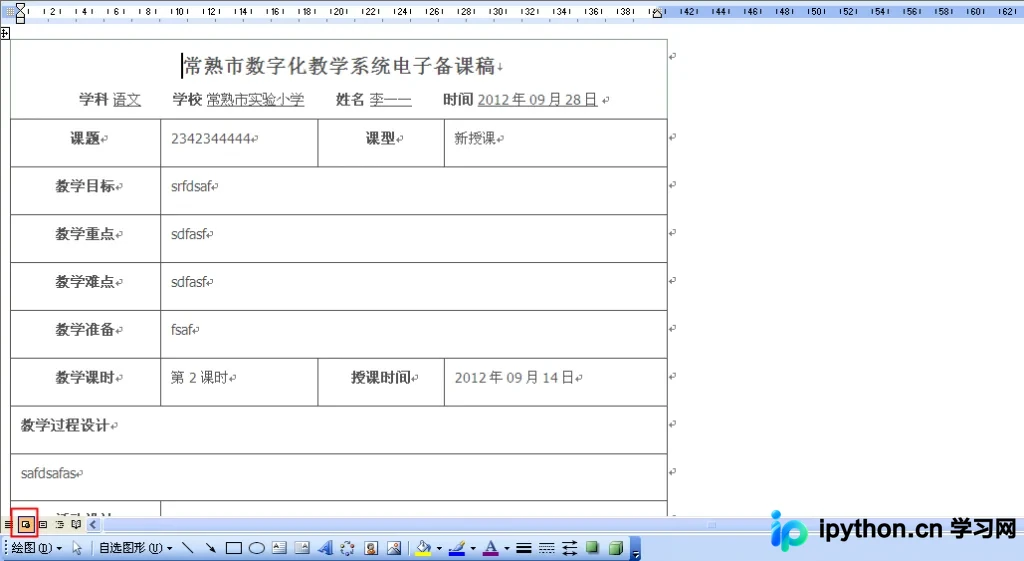Open the 自选图形 AutoShapes menu
Viewport: 1024px width, 561px height.
pyautogui.click(x=135, y=548)
